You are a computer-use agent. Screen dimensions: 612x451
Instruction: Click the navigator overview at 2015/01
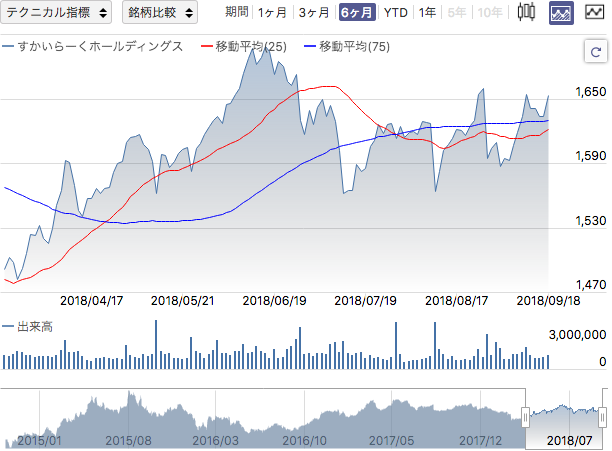[x=39, y=440]
